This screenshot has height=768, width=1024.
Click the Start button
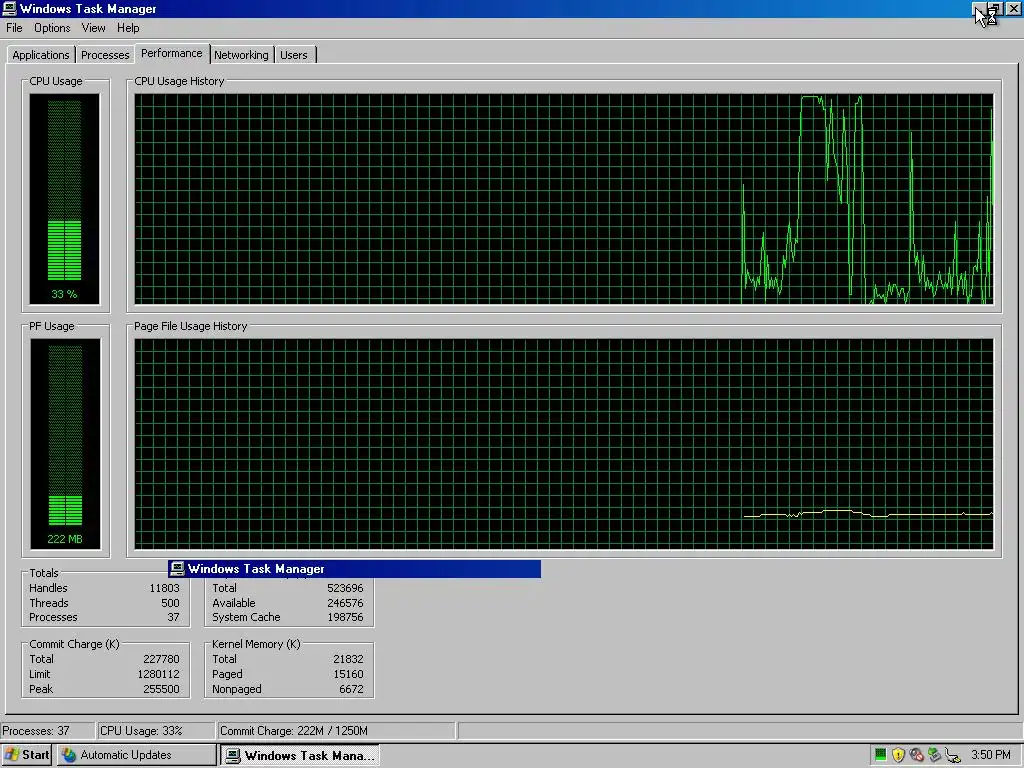tap(27, 755)
